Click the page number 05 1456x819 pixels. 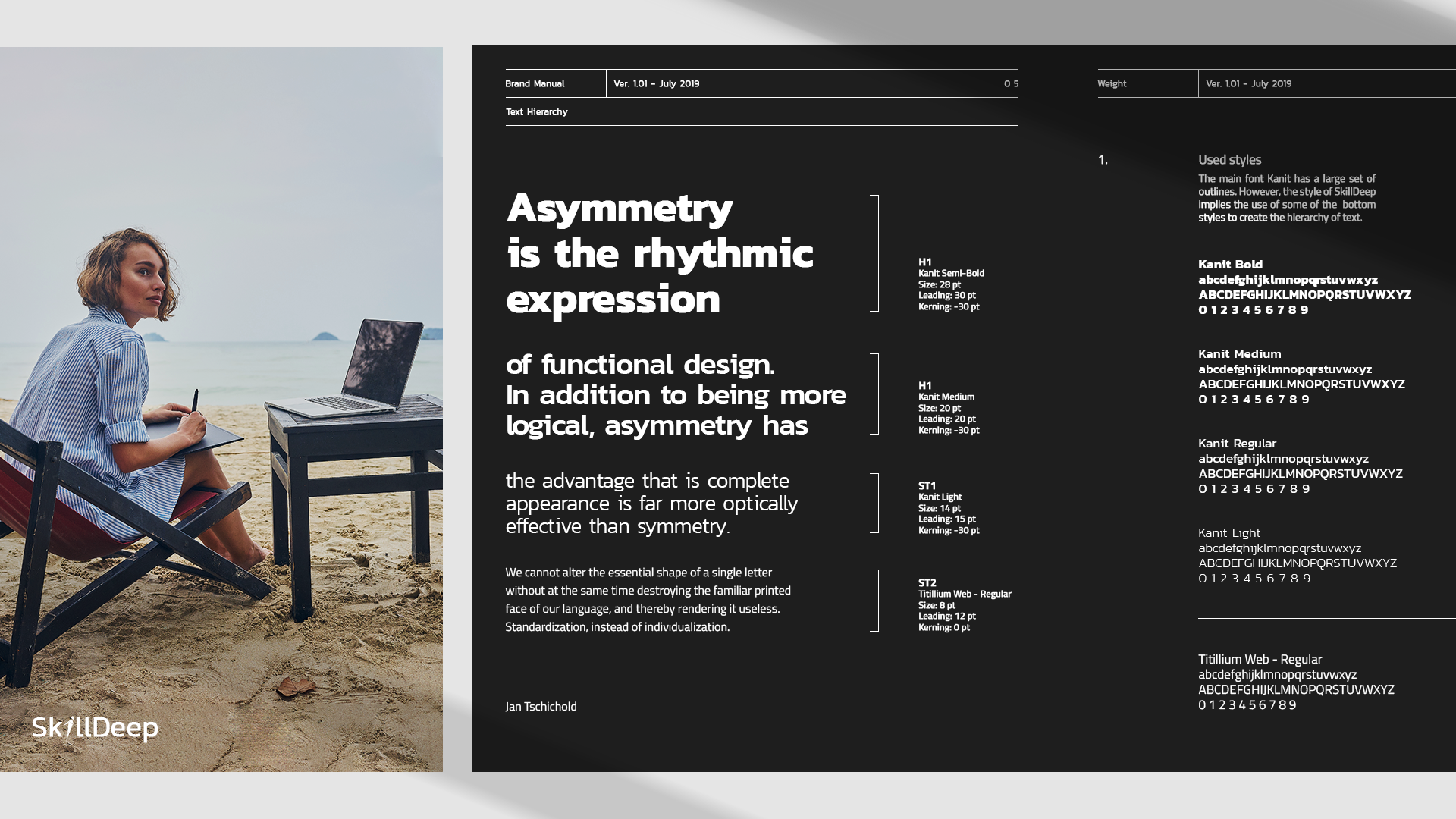(1011, 83)
